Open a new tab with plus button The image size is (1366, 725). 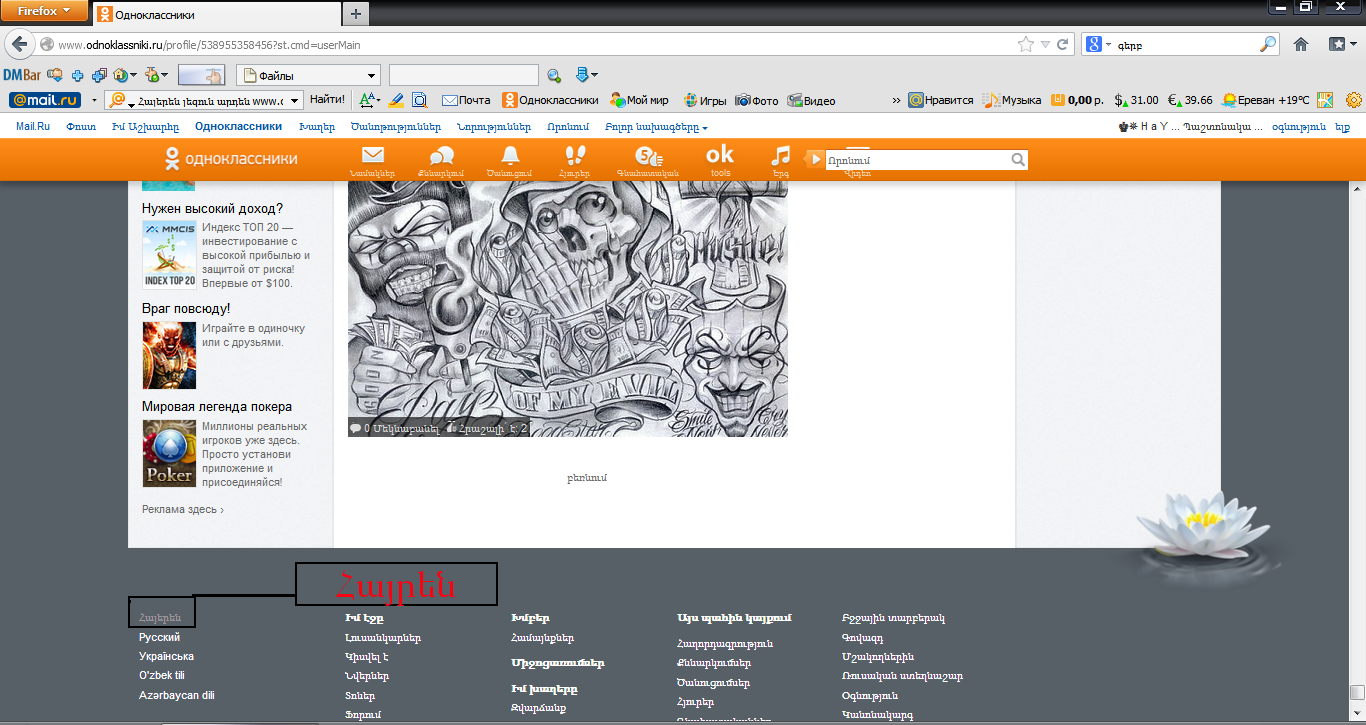(355, 14)
